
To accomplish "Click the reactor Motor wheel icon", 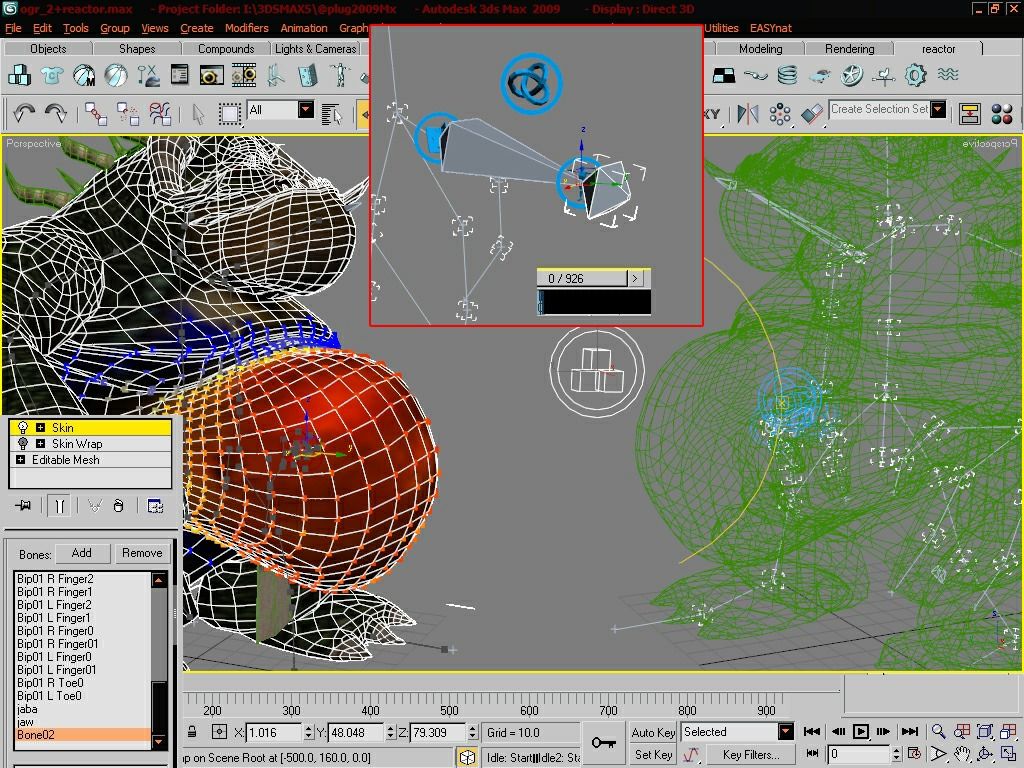I will tap(852, 76).
